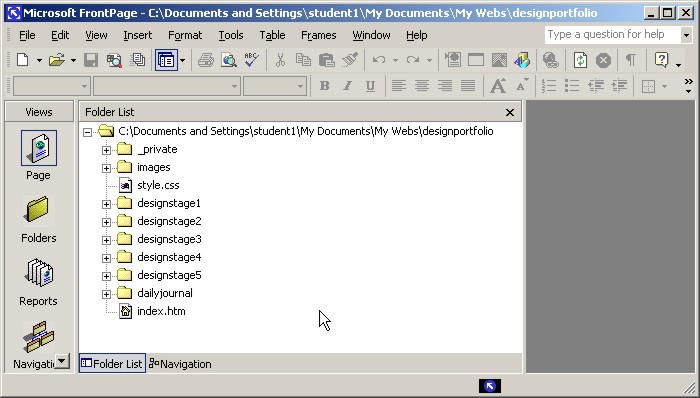The width and height of the screenshot is (700, 398).
Task: Click the Save toolbar icon
Action: click(91, 60)
